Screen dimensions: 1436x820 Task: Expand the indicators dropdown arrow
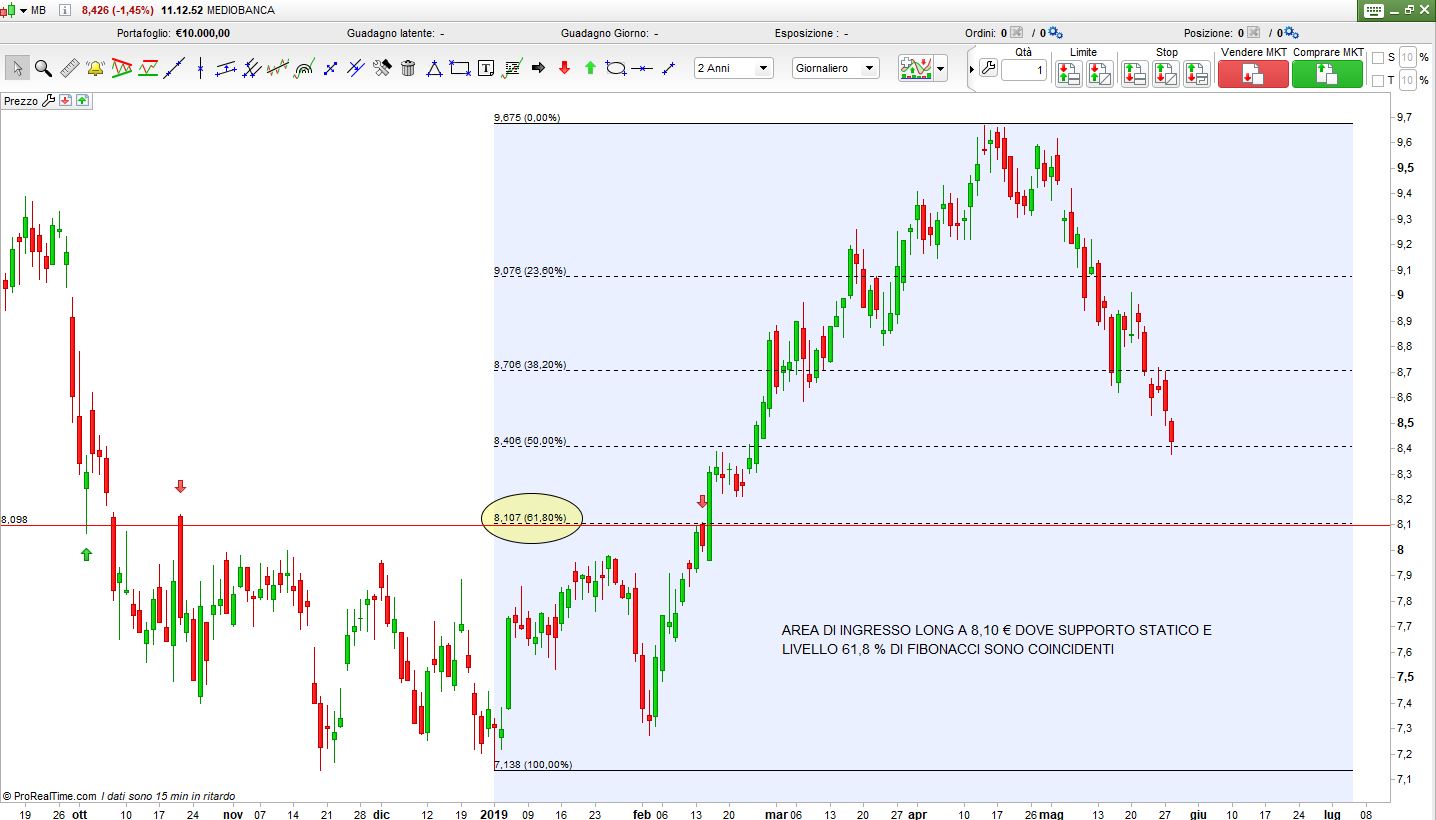pyautogui.click(x=941, y=69)
